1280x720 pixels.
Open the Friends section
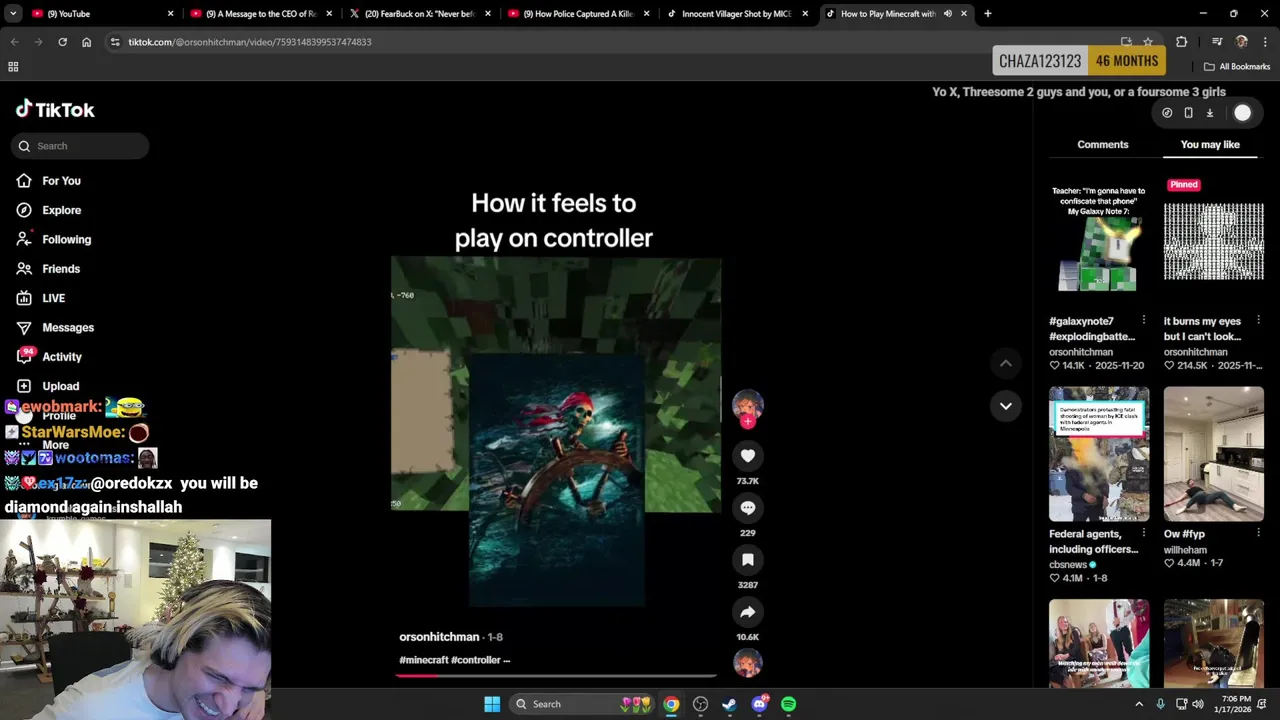[x=61, y=269]
